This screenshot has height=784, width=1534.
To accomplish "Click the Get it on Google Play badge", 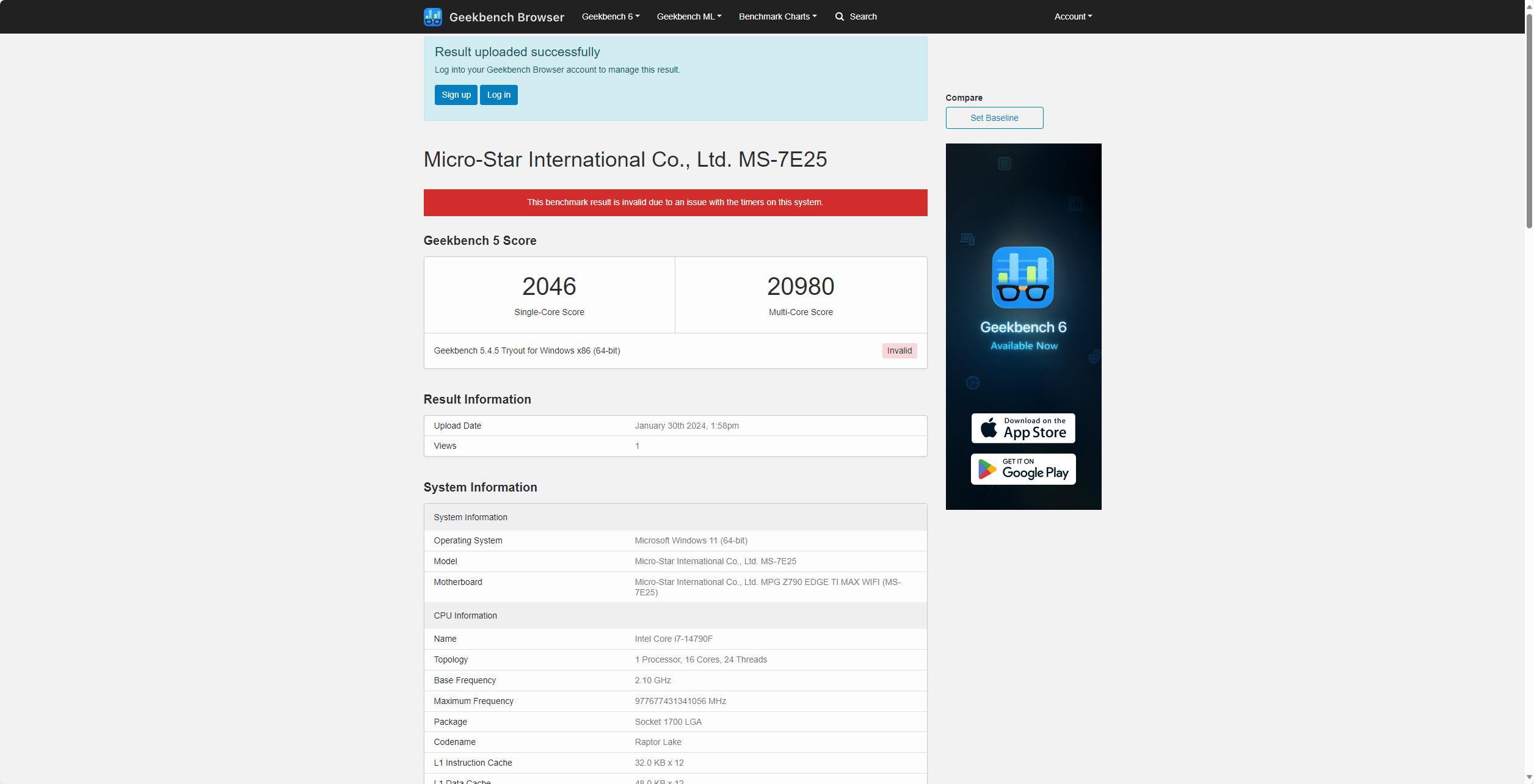I will click(1023, 469).
